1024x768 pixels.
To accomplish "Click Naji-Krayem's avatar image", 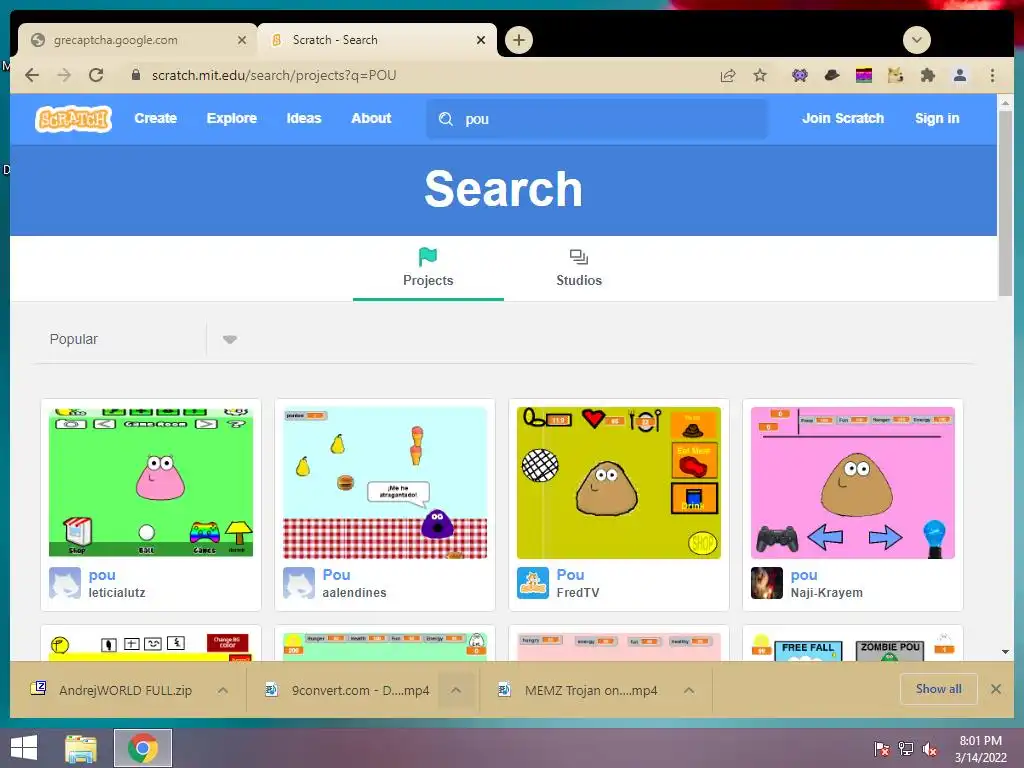I will [767, 583].
